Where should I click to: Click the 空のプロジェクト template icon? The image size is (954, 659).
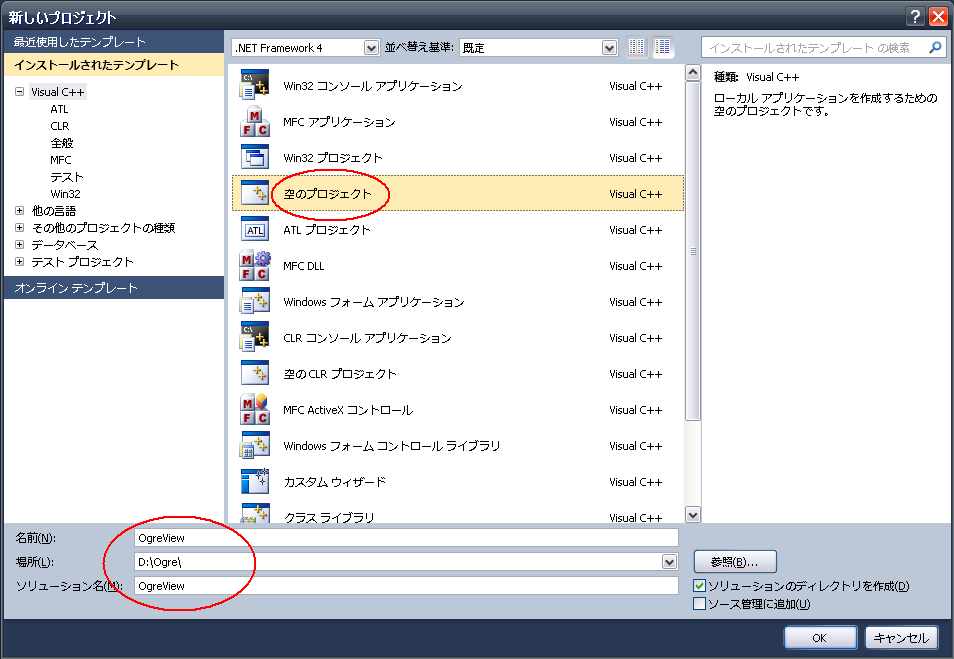[x=254, y=193]
